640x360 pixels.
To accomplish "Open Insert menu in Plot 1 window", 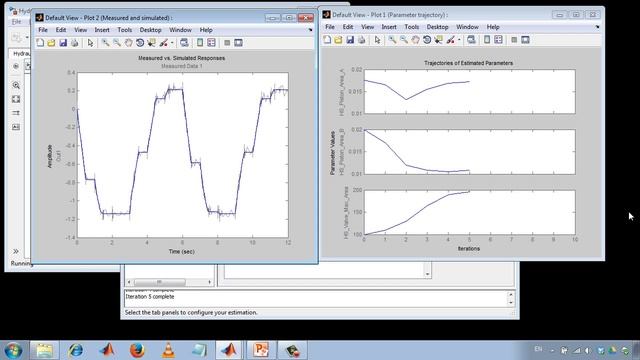I will (389, 27).
